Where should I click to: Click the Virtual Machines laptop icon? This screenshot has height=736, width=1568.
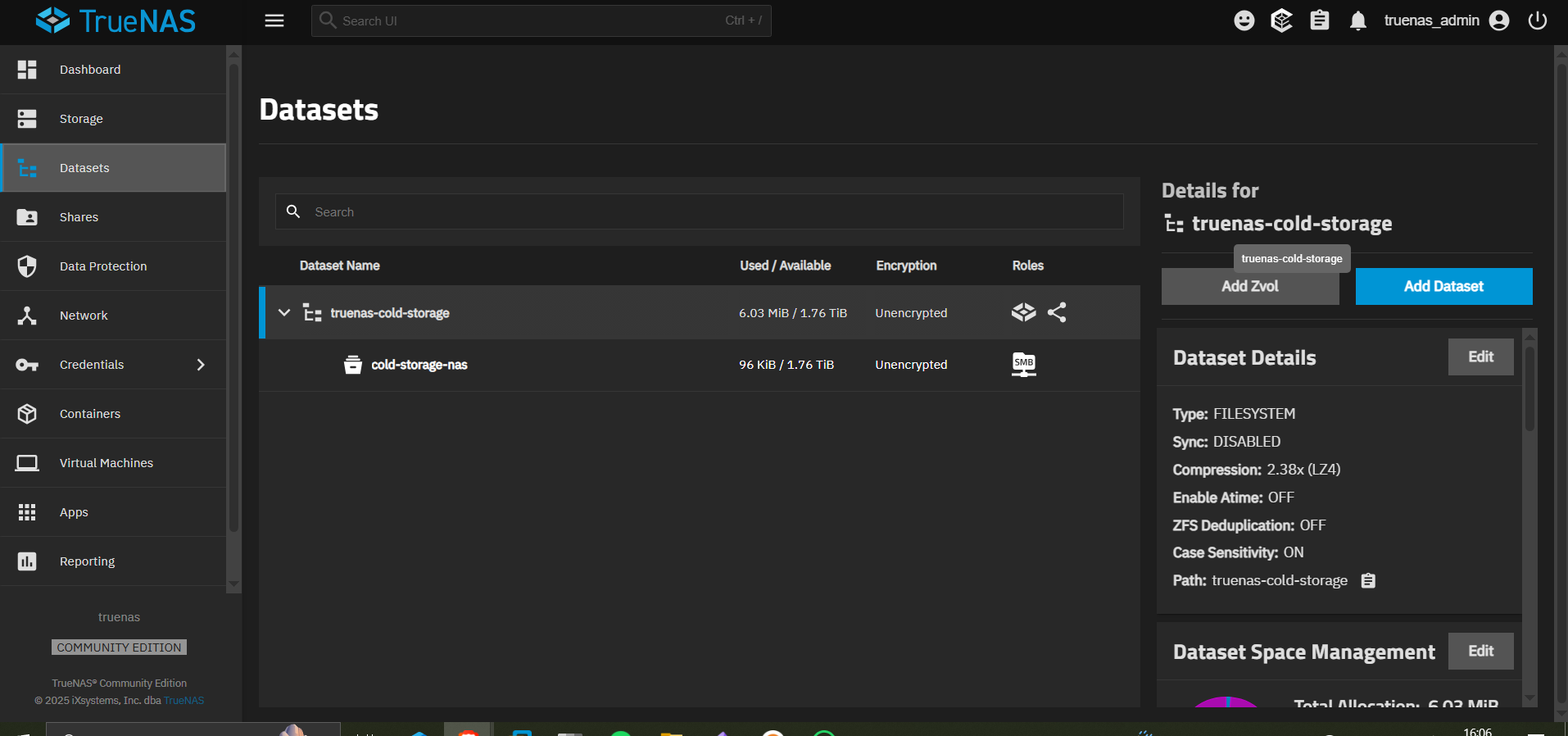pyautogui.click(x=27, y=463)
